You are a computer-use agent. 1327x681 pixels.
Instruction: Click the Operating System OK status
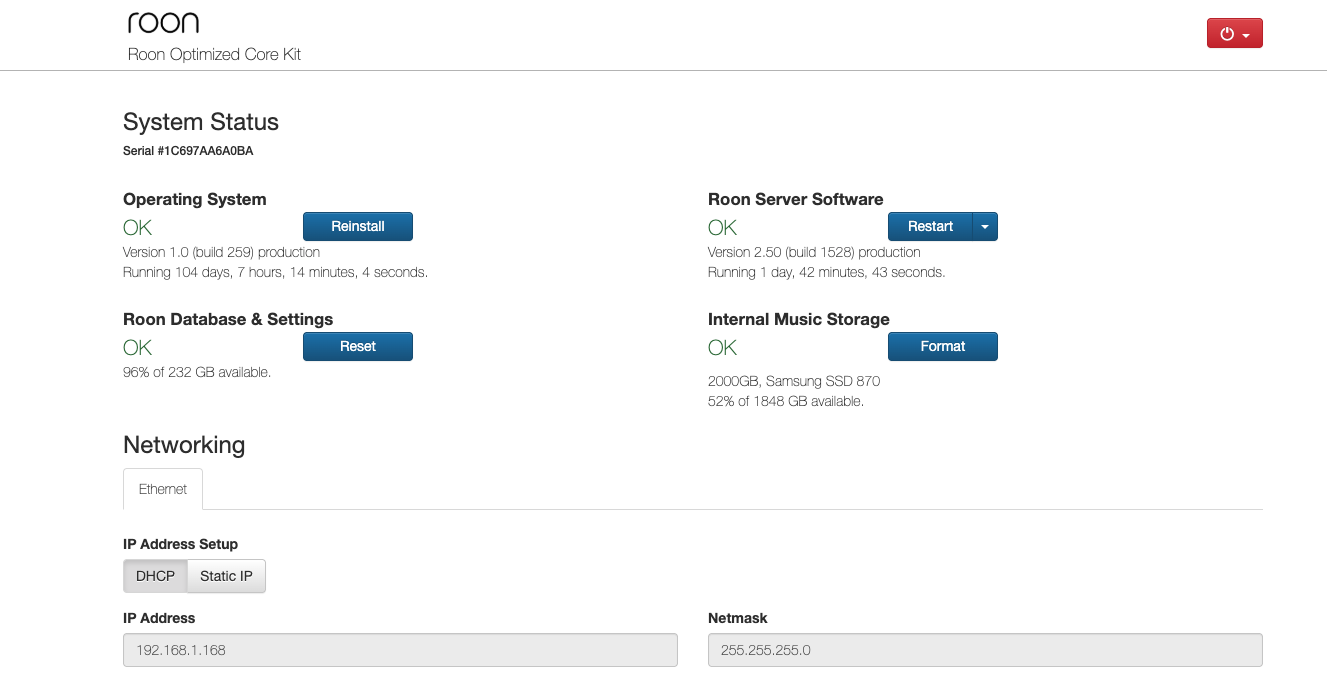pos(138,227)
